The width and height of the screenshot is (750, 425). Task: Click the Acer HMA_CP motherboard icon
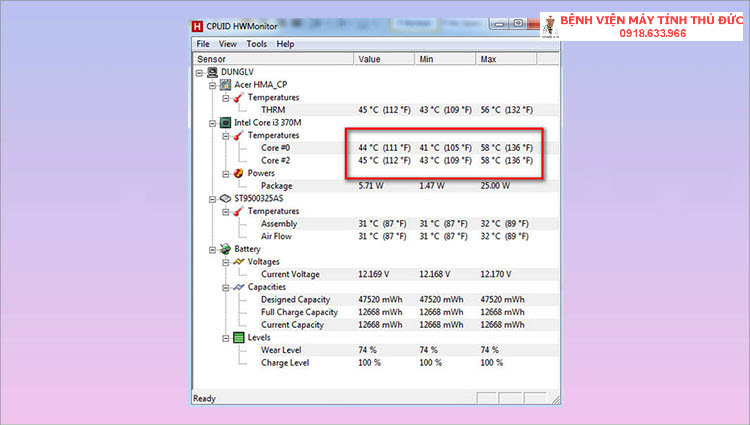click(x=225, y=85)
